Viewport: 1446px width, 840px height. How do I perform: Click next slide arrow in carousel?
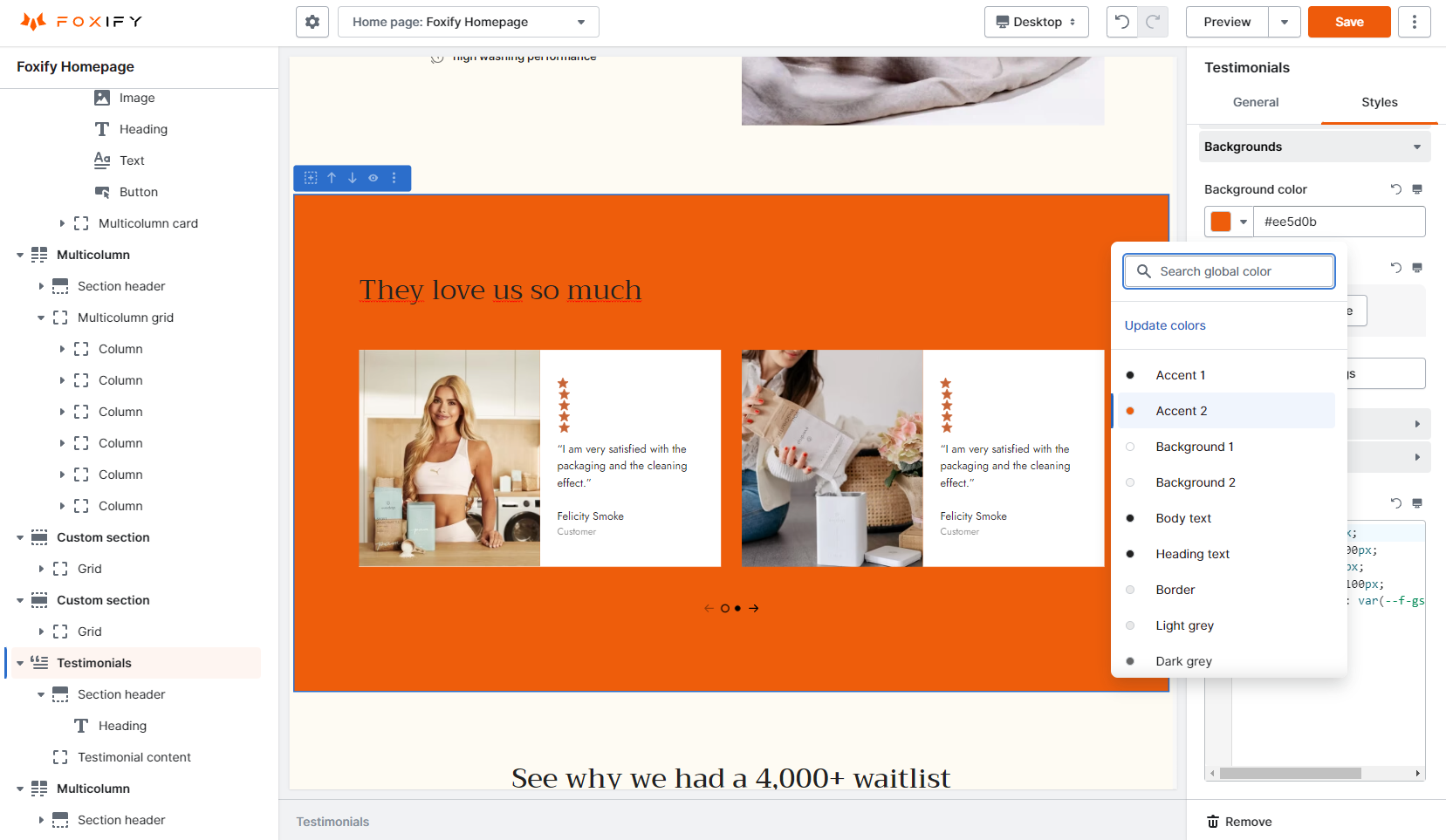coord(754,608)
